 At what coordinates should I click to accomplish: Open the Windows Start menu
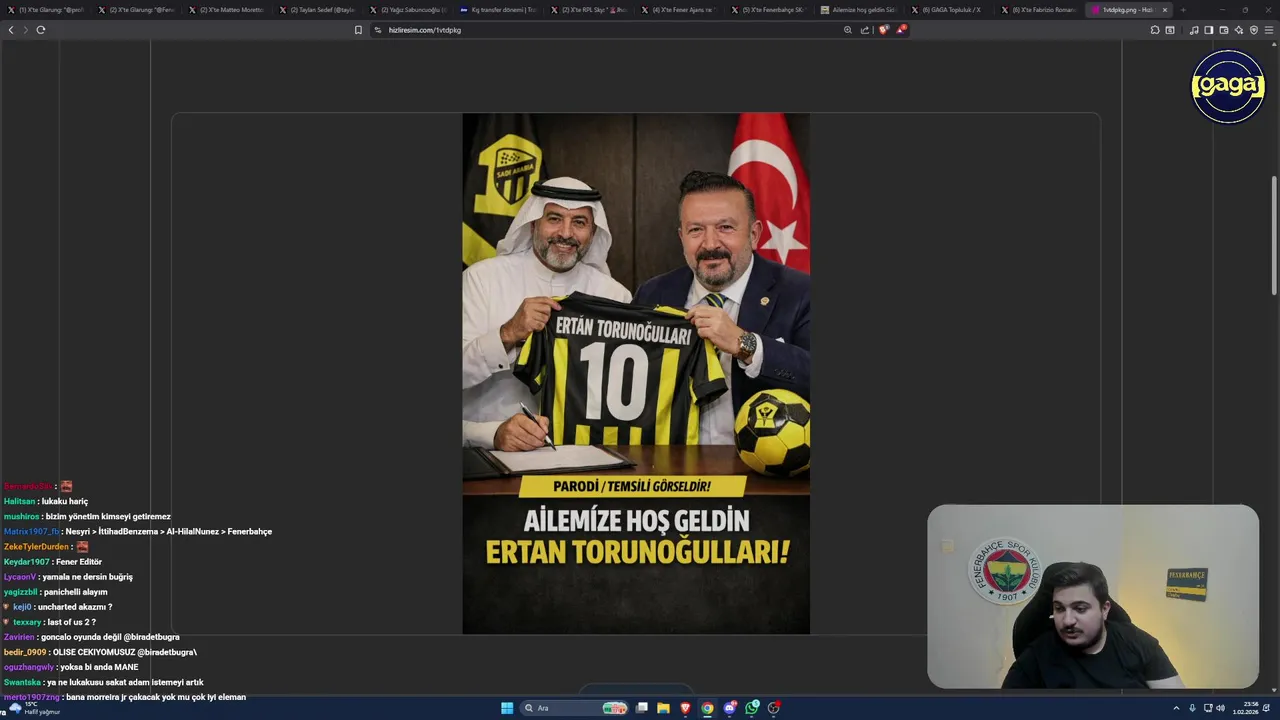(x=506, y=708)
